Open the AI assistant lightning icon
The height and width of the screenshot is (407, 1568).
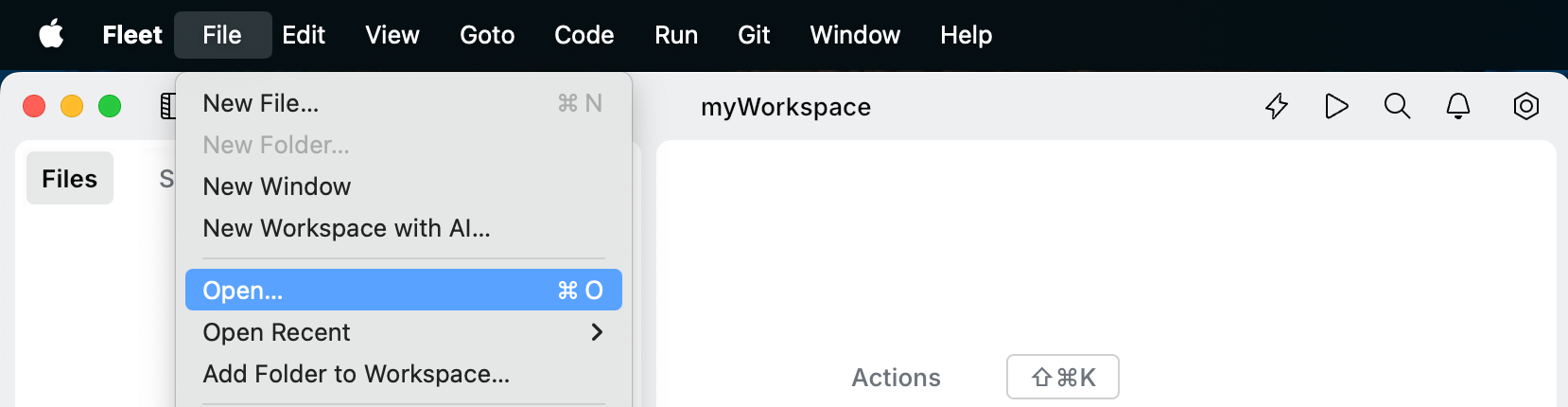click(x=1277, y=106)
